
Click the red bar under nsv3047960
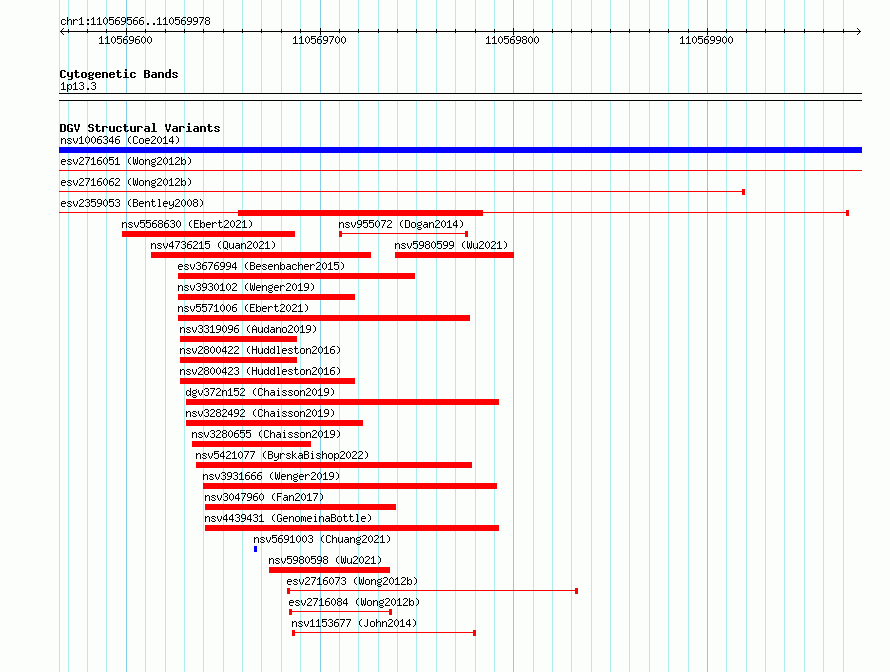click(x=300, y=507)
